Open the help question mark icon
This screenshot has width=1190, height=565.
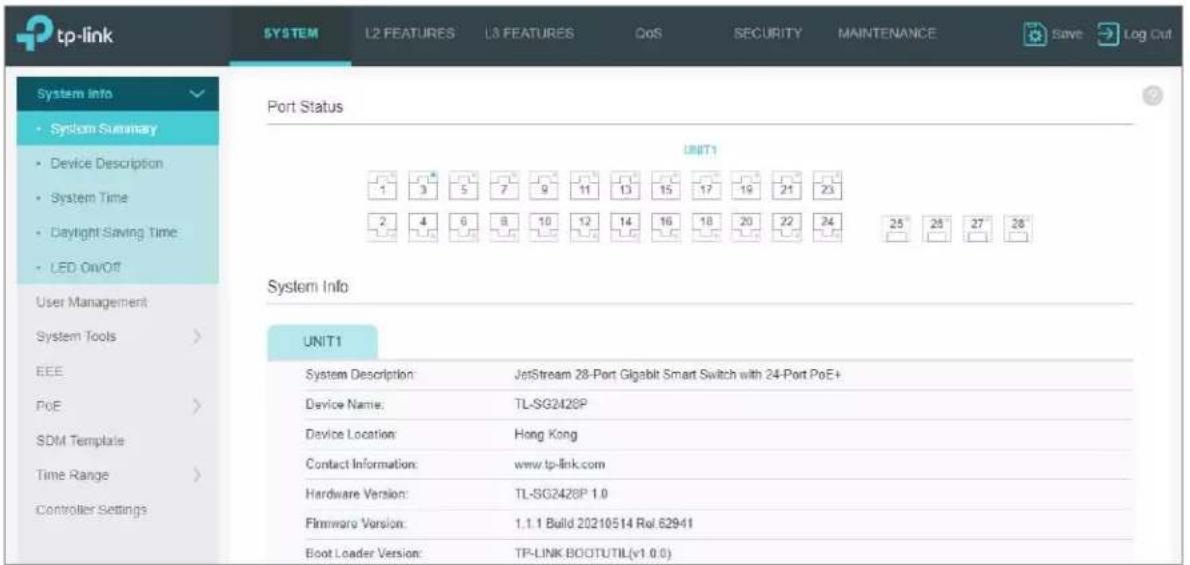click(1153, 96)
